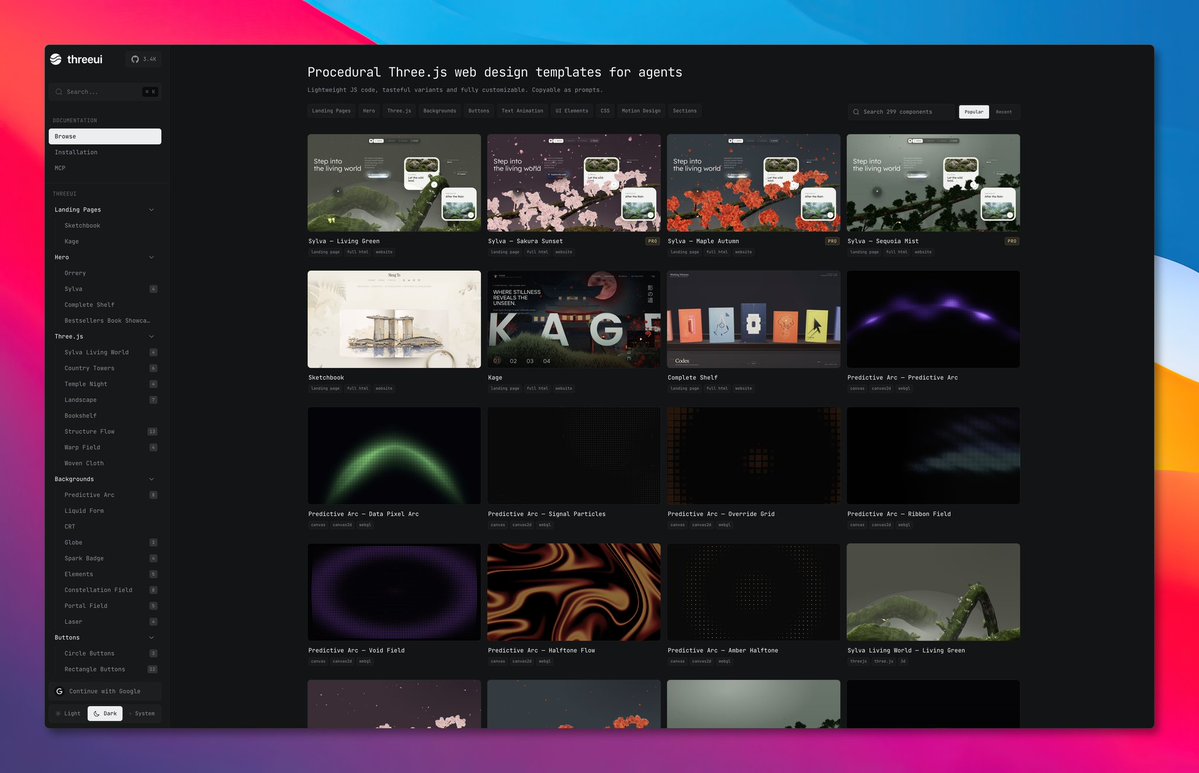Filter by Sections category chip
The image size is (1199, 773).
[684, 111]
